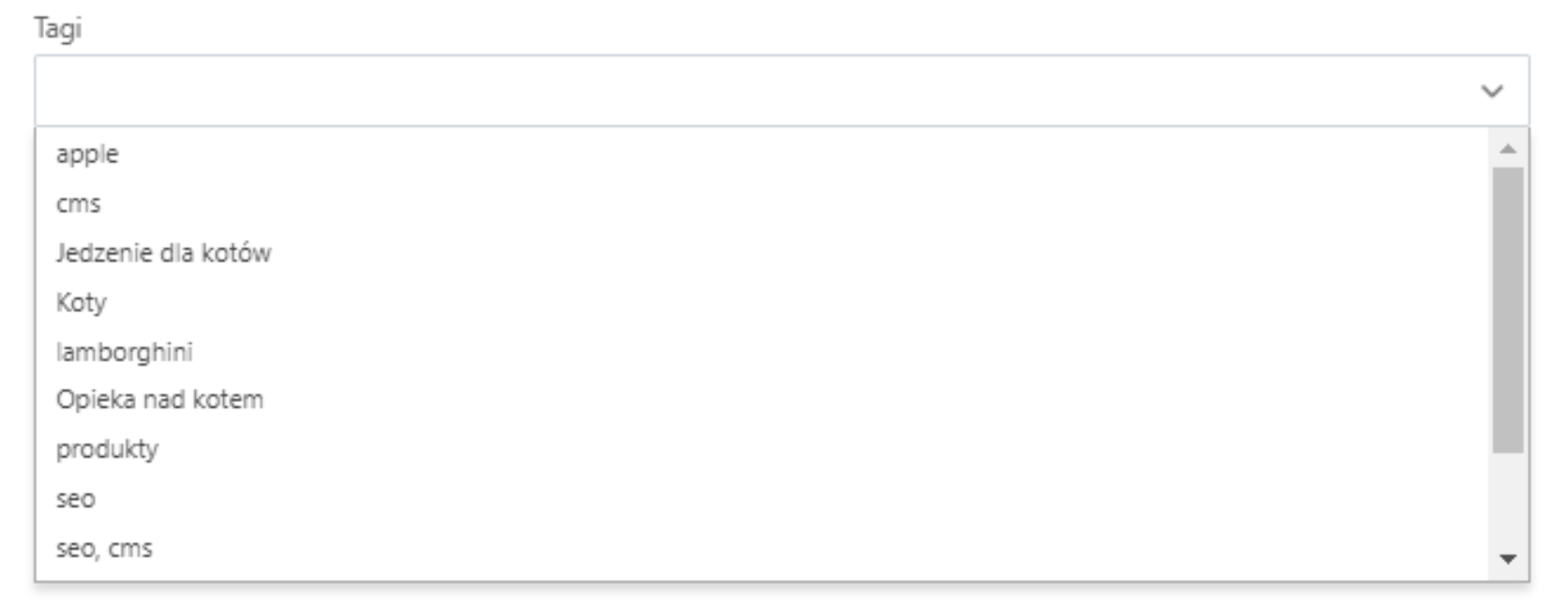Screen dimensions: 1568x609
Task: Select the "Koty" tag entry
Action: (x=82, y=303)
